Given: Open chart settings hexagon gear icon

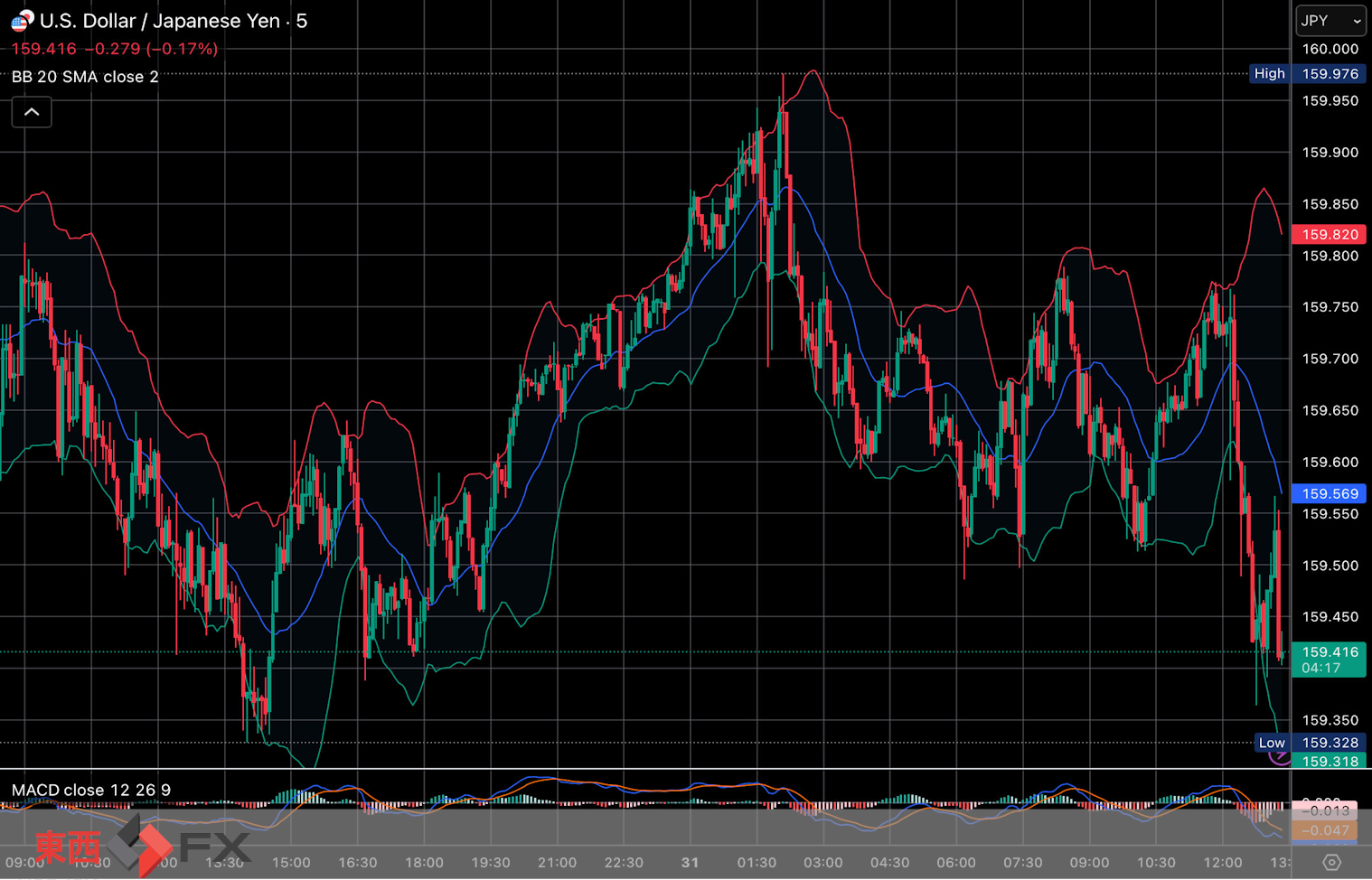Looking at the screenshot, I should 1330,862.
